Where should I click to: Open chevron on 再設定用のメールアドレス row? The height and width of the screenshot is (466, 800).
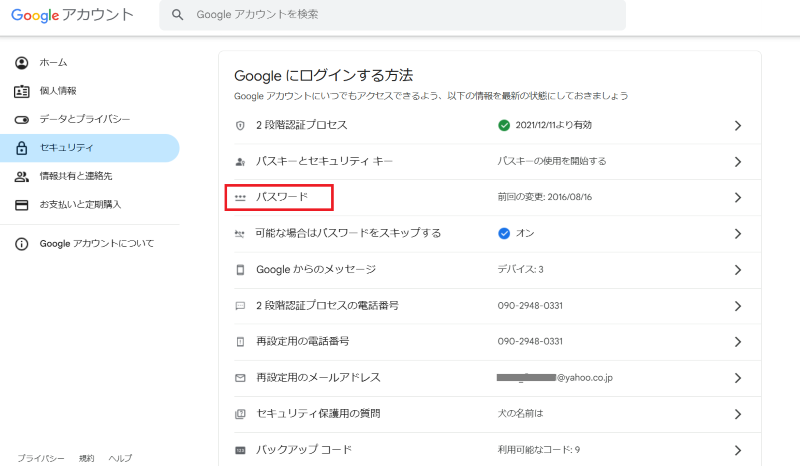(738, 378)
